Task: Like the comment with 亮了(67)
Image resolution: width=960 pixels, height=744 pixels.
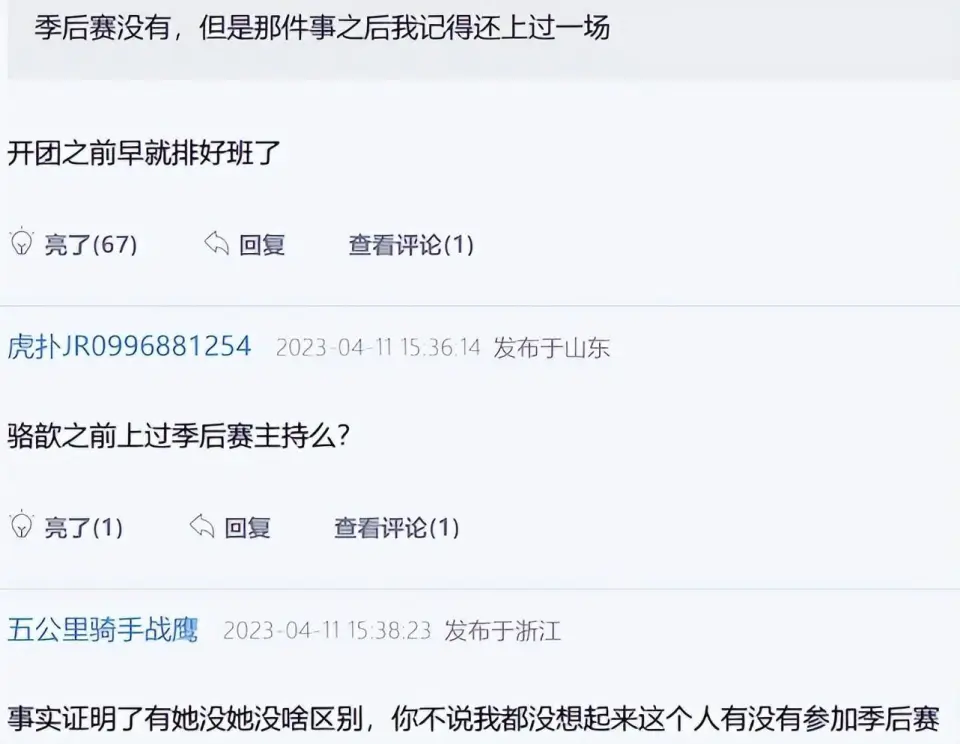Action: (91, 244)
